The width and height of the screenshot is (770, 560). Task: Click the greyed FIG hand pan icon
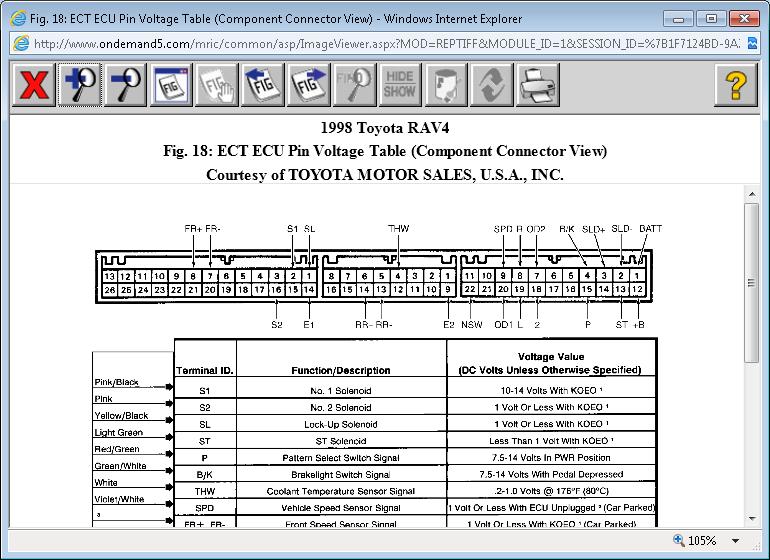coord(217,84)
